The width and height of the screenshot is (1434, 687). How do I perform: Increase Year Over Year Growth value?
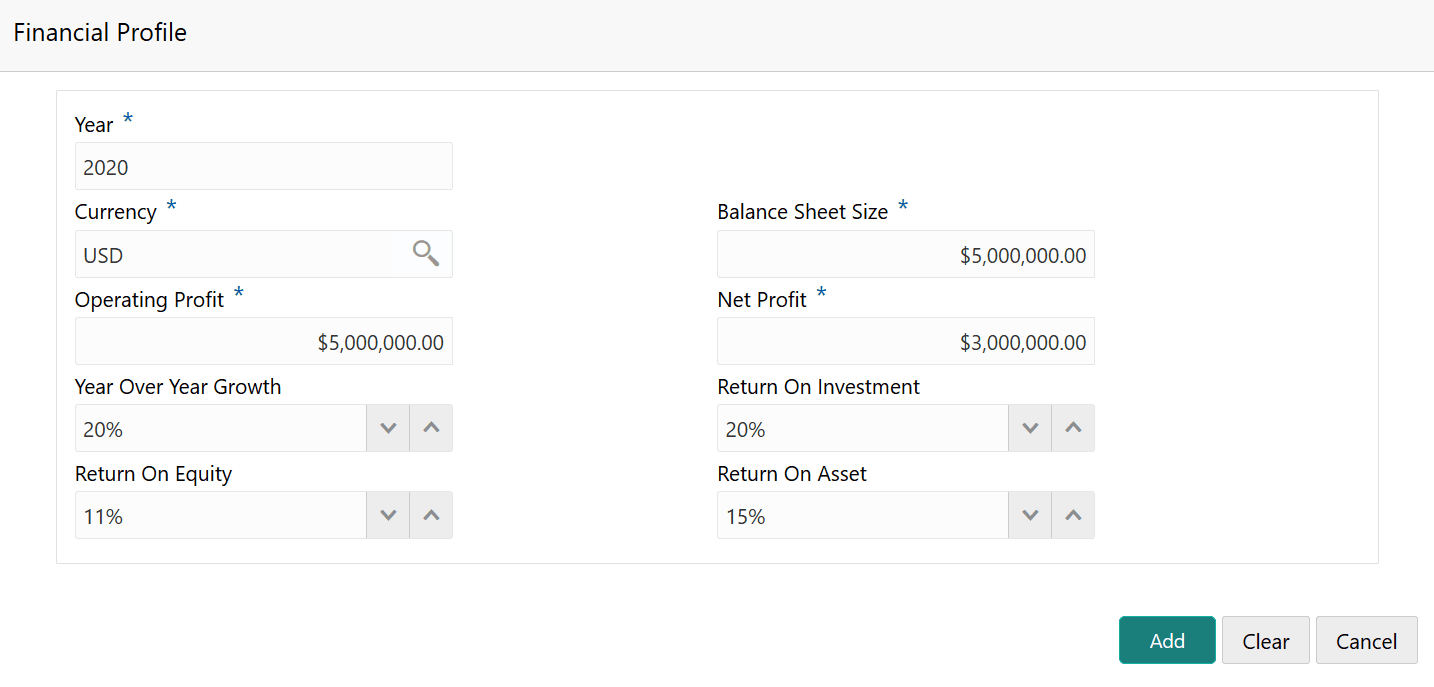[x=431, y=428]
